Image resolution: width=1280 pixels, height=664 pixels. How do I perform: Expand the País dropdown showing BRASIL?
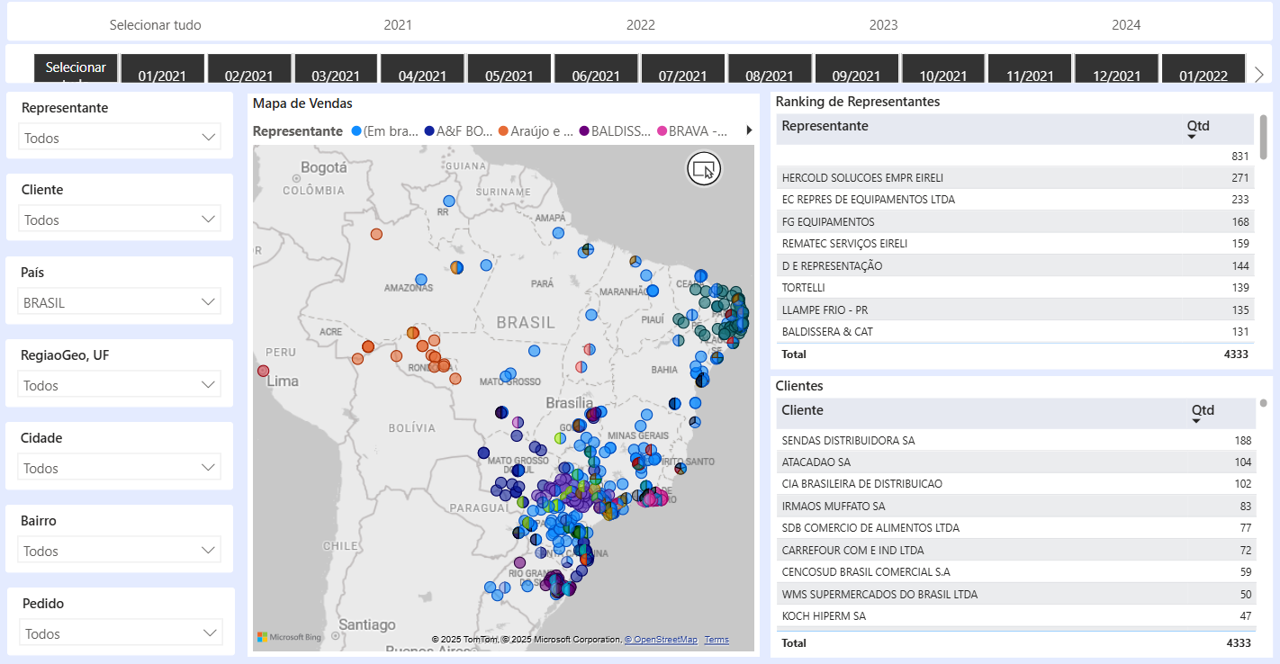(x=120, y=302)
